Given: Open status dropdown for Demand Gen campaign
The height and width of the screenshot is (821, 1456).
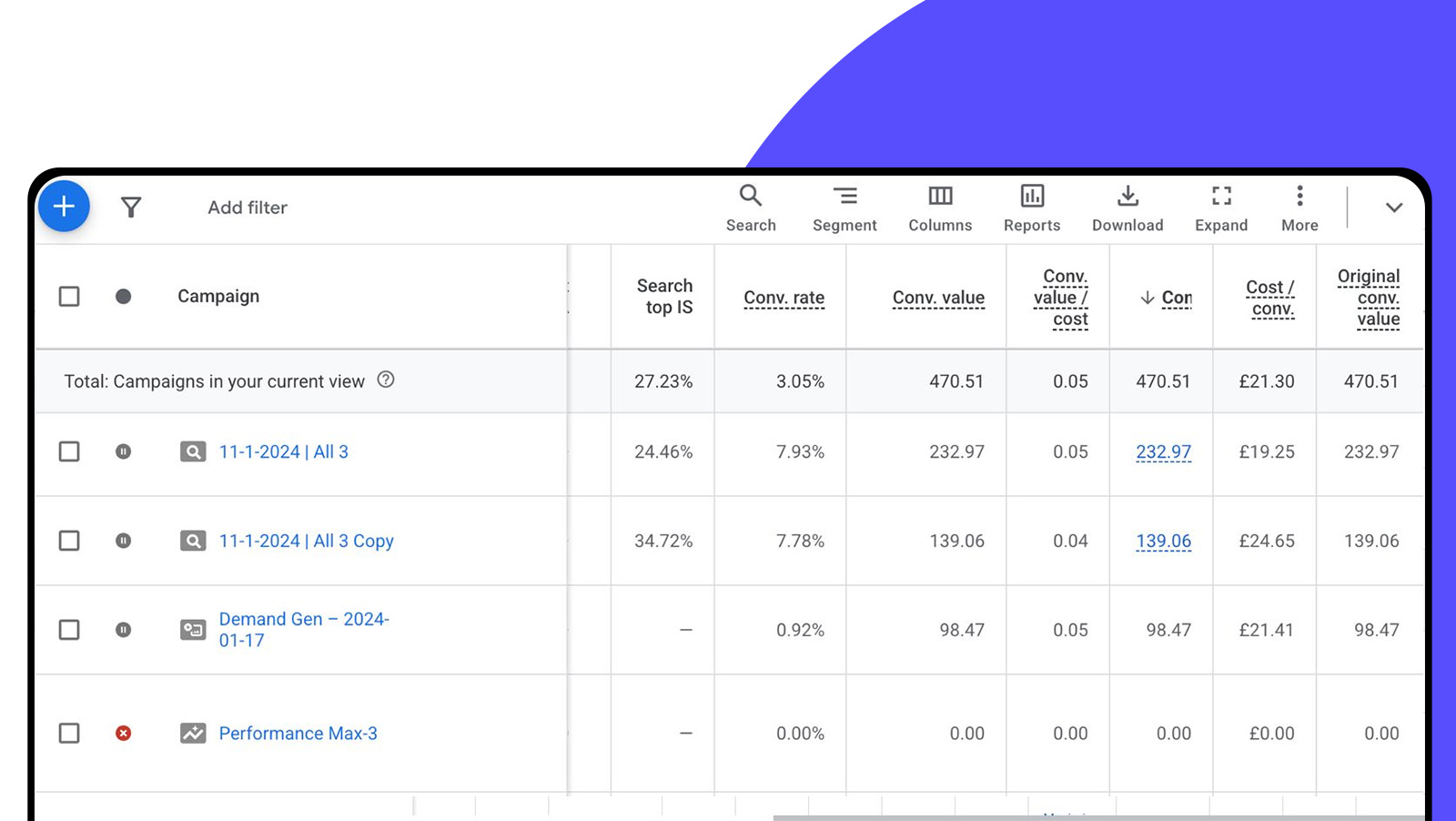Looking at the screenshot, I should click(124, 630).
